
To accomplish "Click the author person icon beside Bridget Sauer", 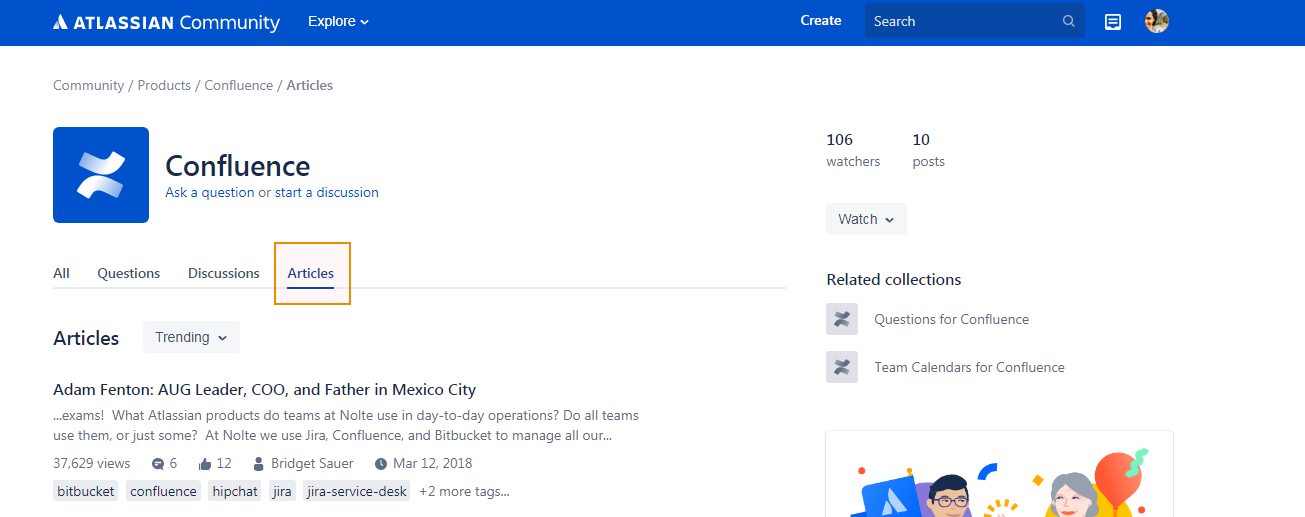I will click(x=259, y=464).
